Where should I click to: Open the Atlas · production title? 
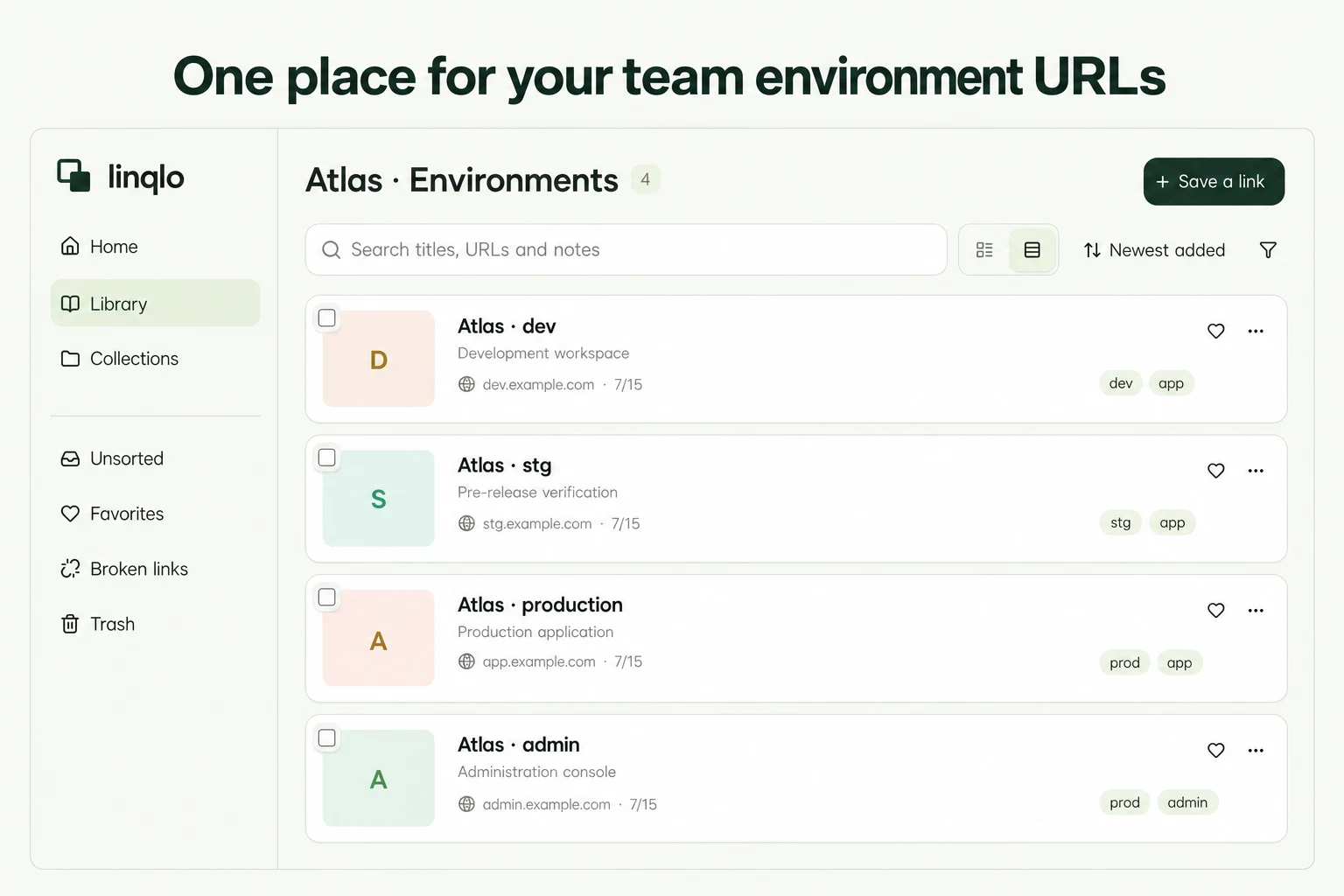click(x=540, y=605)
